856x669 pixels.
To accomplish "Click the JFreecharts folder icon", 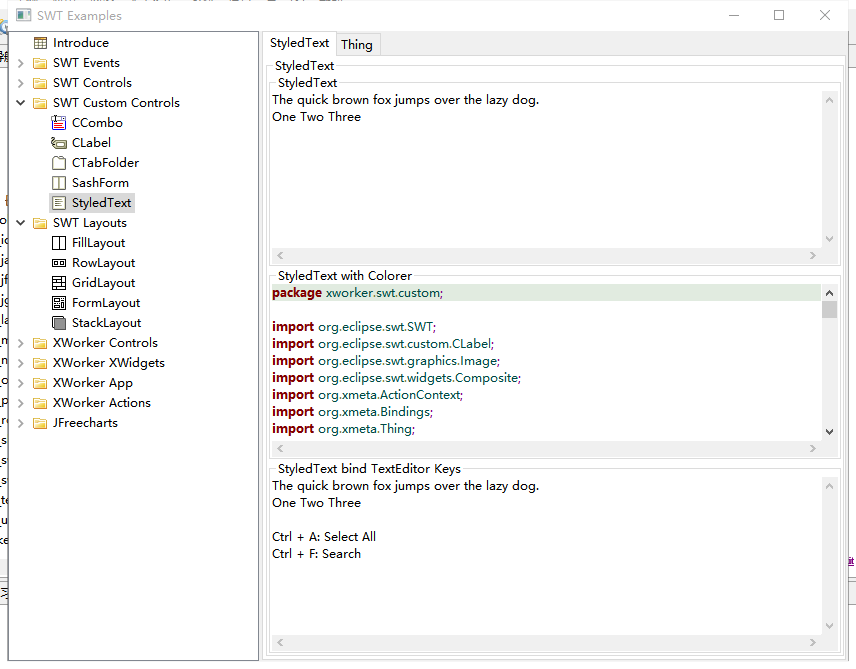I will click(40, 423).
